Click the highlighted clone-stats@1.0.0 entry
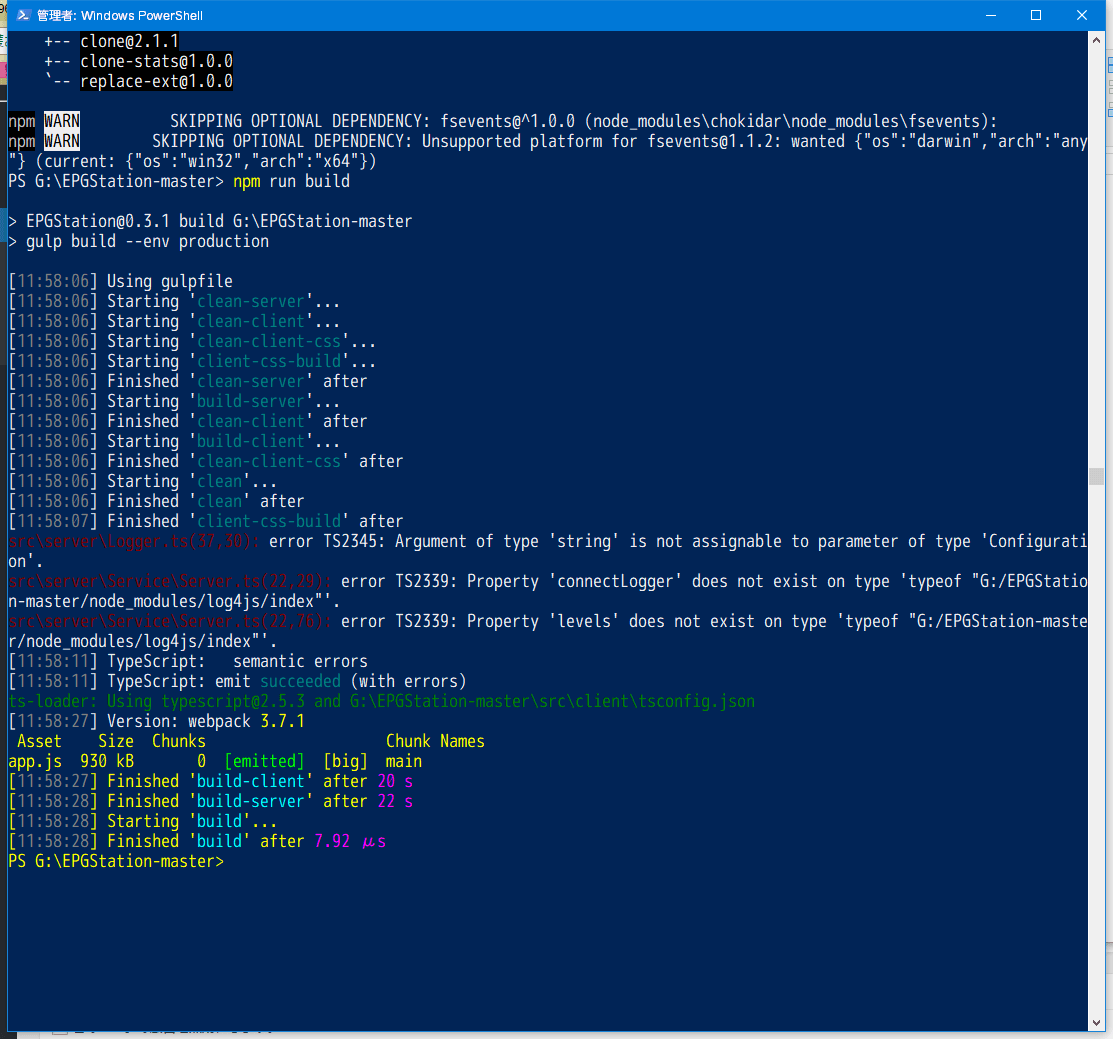 [156, 61]
